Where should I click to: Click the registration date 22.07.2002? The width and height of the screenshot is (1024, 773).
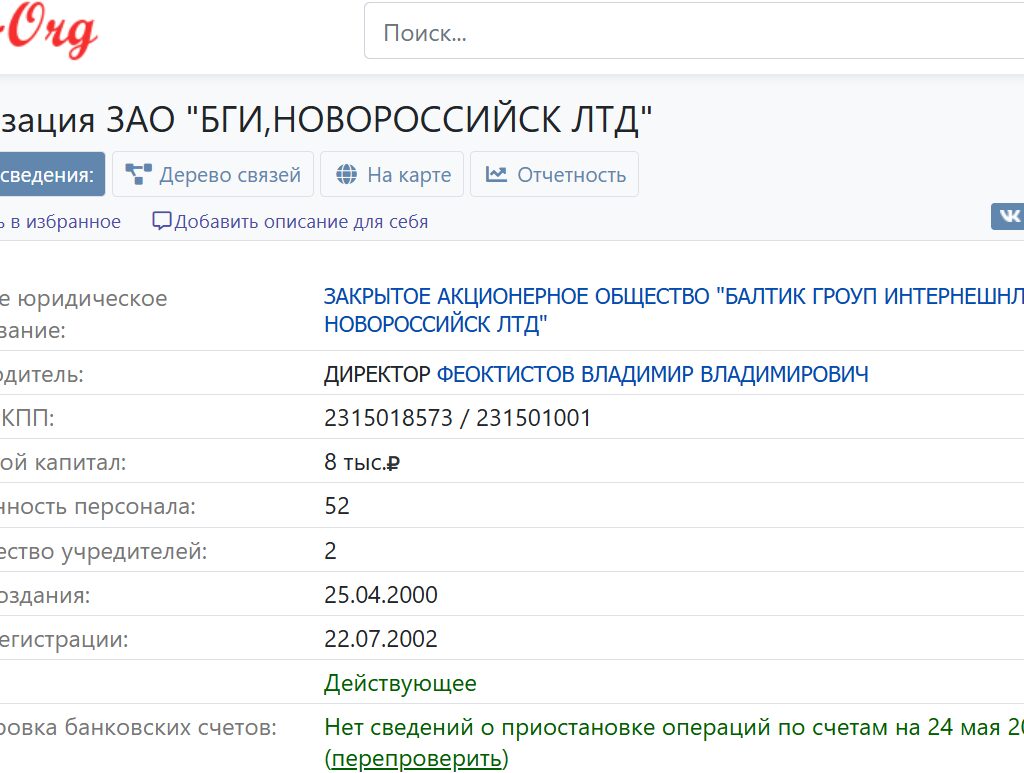[x=381, y=640]
